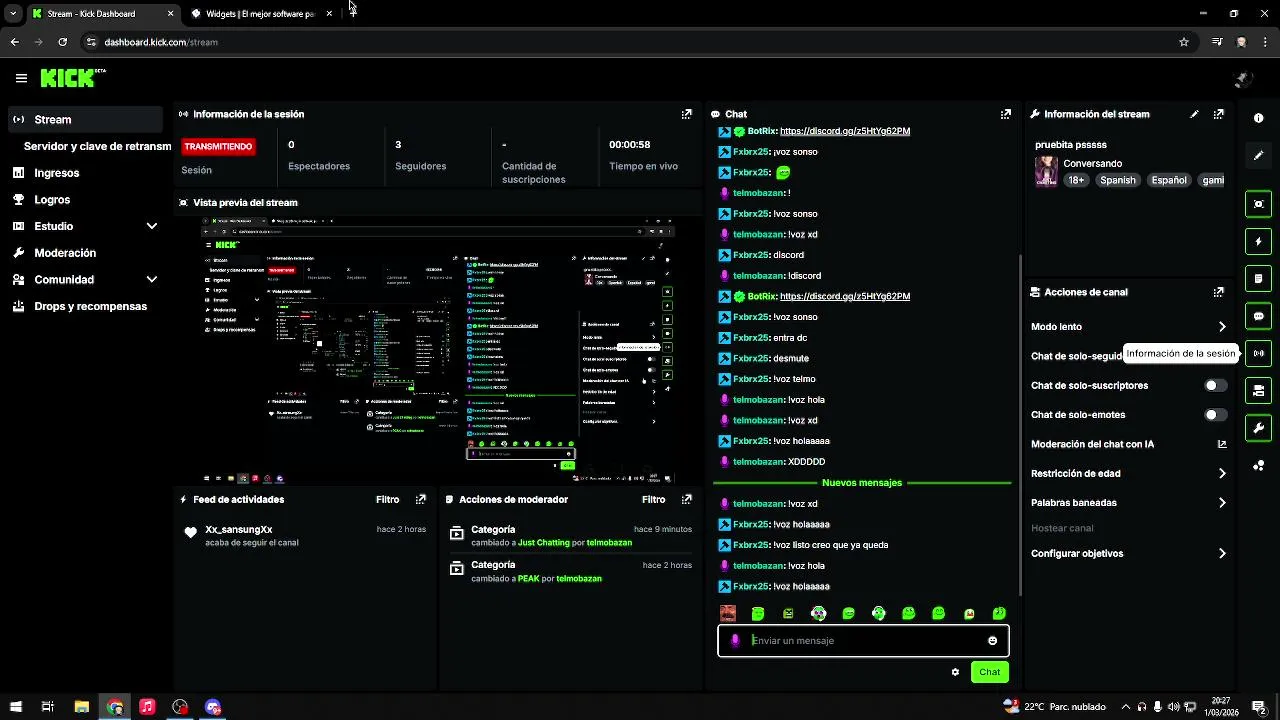Click the chat panel scrollbar
The height and width of the screenshot is (720, 1280).
click(x=1020, y=425)
